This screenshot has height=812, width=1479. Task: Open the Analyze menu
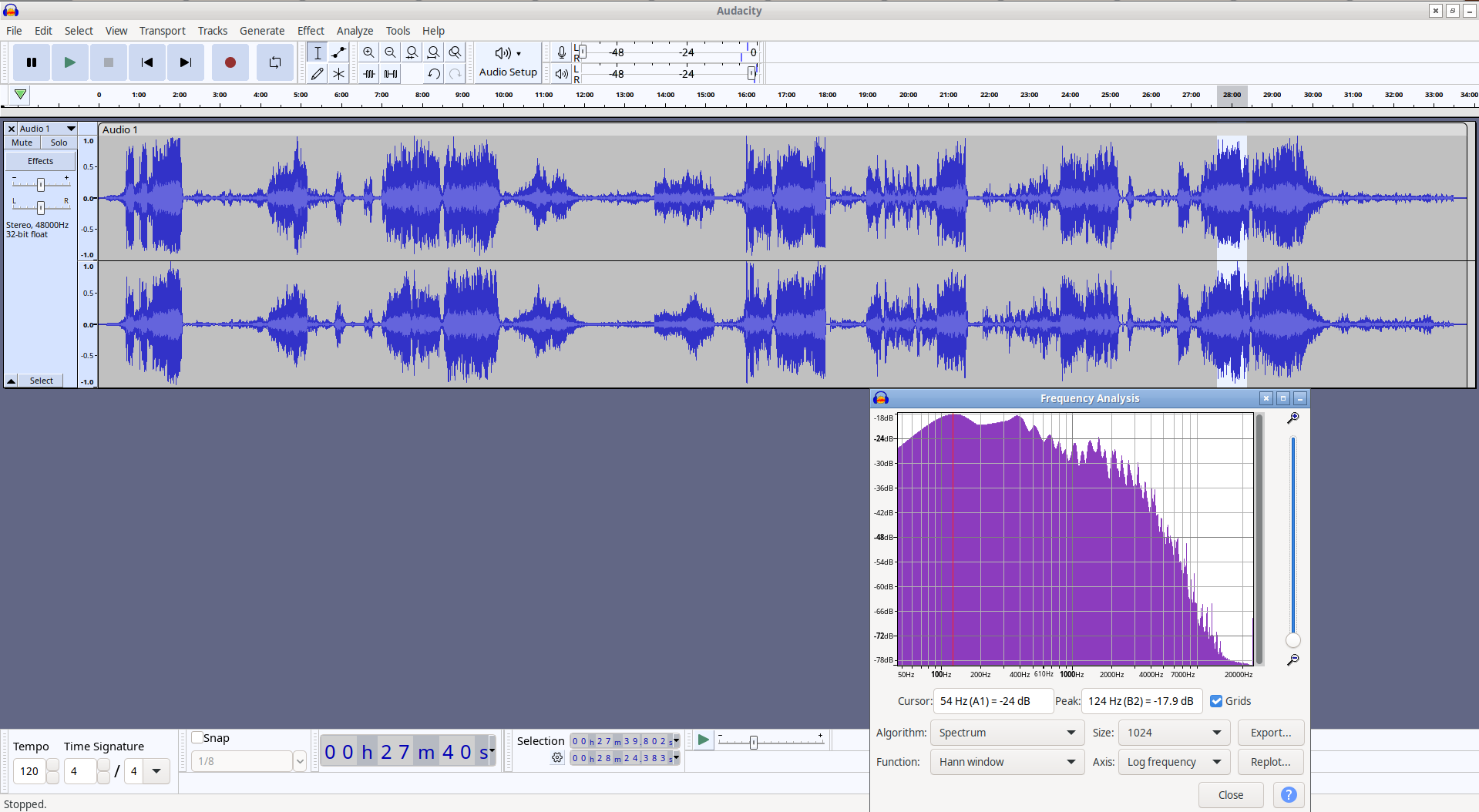(x=355, y=31)
